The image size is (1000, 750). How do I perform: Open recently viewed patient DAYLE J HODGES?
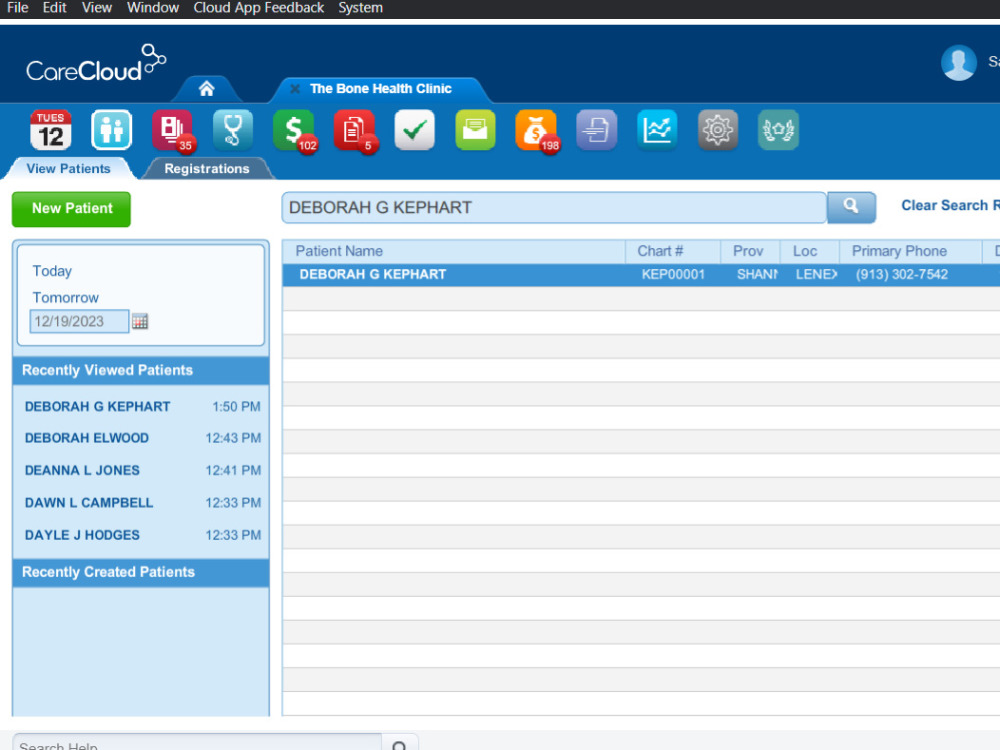click(82, 535)
